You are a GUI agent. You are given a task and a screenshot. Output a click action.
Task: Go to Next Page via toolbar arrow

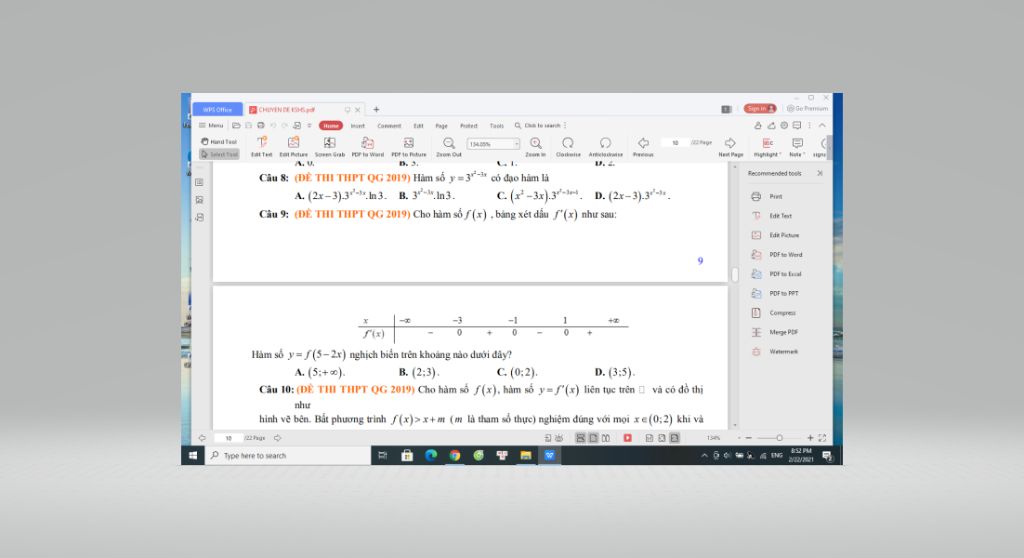[x=731, y=147]
